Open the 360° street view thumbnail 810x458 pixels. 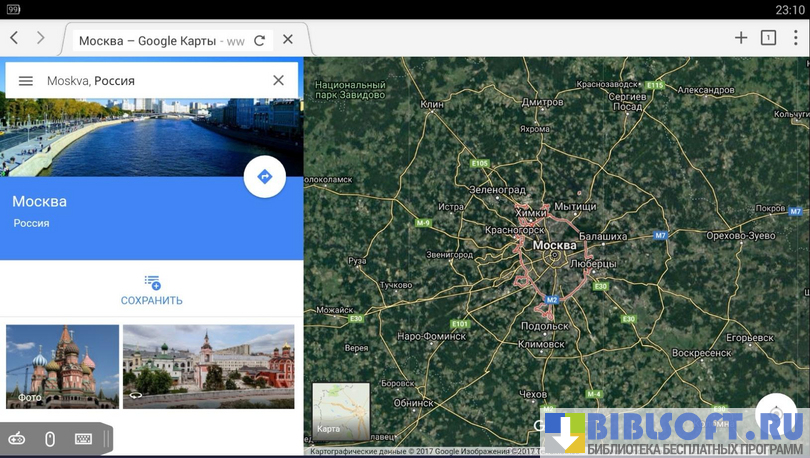[208, 366]
